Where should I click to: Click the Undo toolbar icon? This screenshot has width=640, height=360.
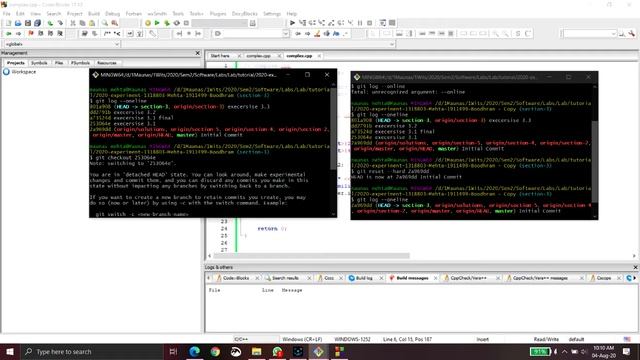pos(50,23)
